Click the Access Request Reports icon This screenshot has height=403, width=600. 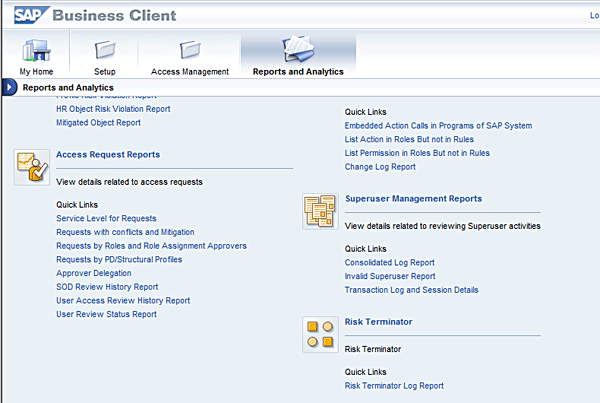click(32, 168)
